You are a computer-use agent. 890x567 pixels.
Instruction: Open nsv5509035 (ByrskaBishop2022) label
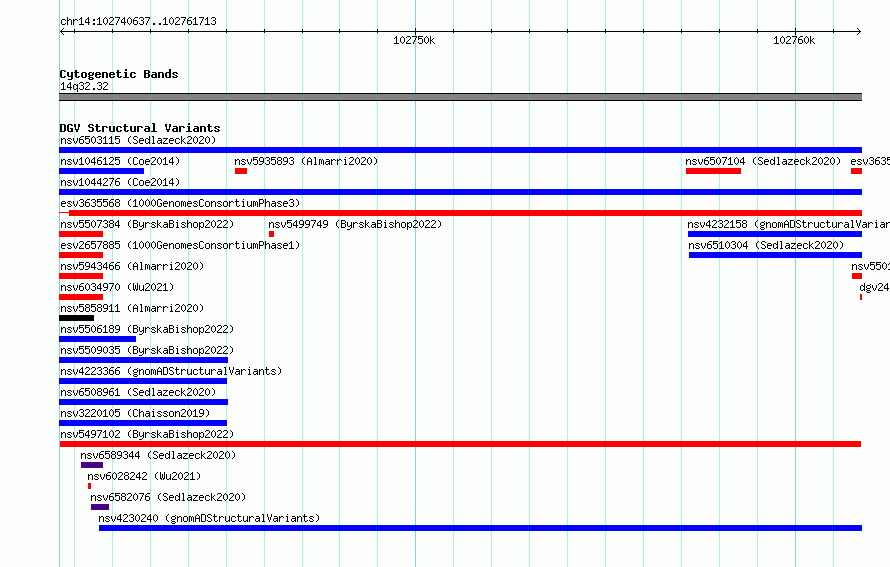tap(147, 350)
